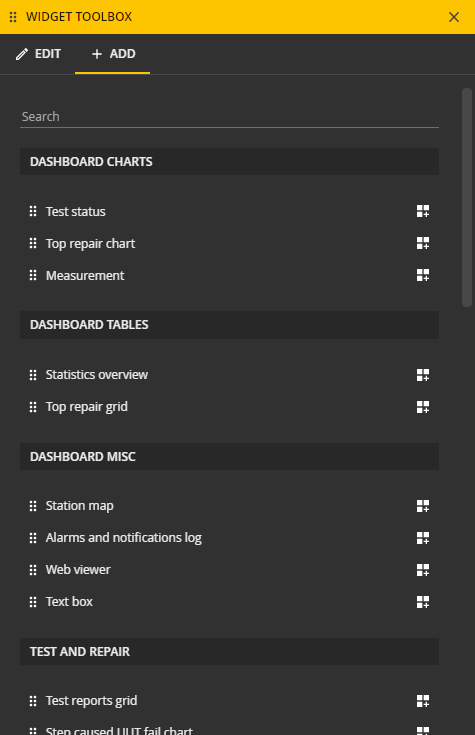Add the Top repair chart widget
The width and height of the screenshot is (475, 735).
coord(422,243)
